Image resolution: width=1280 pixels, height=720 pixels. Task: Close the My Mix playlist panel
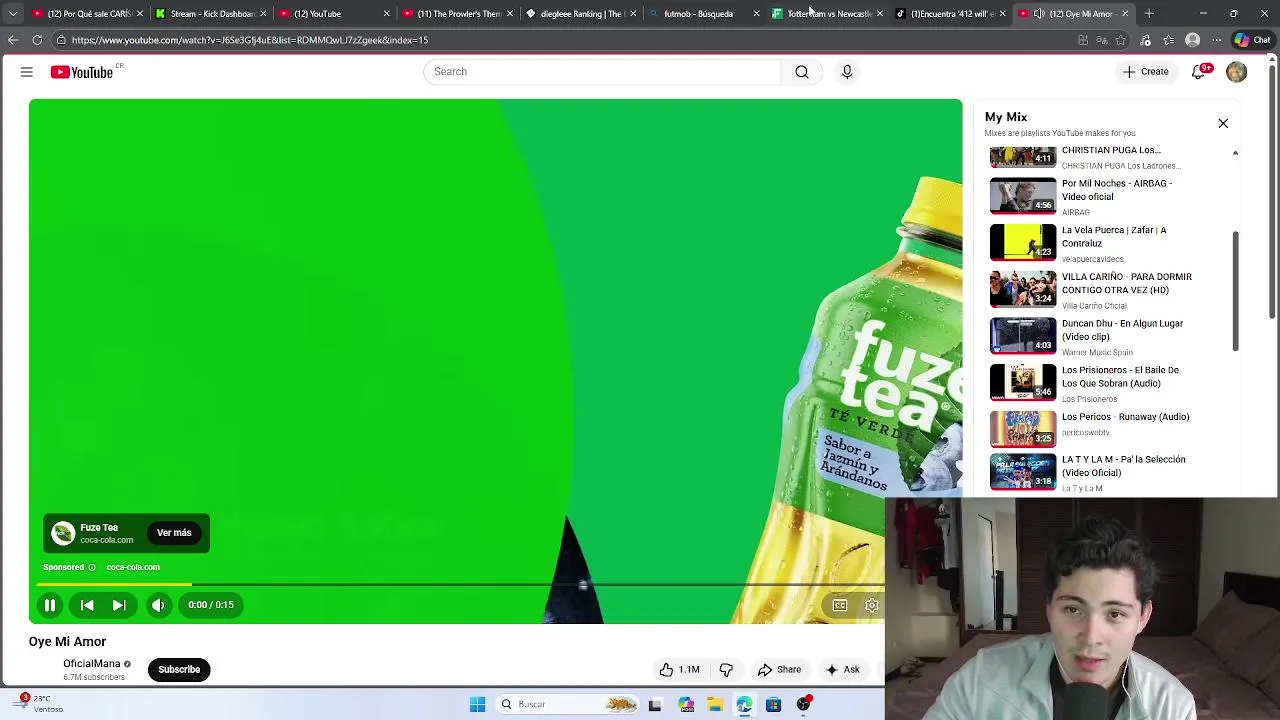pyautogui.click(x=1223, y=123)
